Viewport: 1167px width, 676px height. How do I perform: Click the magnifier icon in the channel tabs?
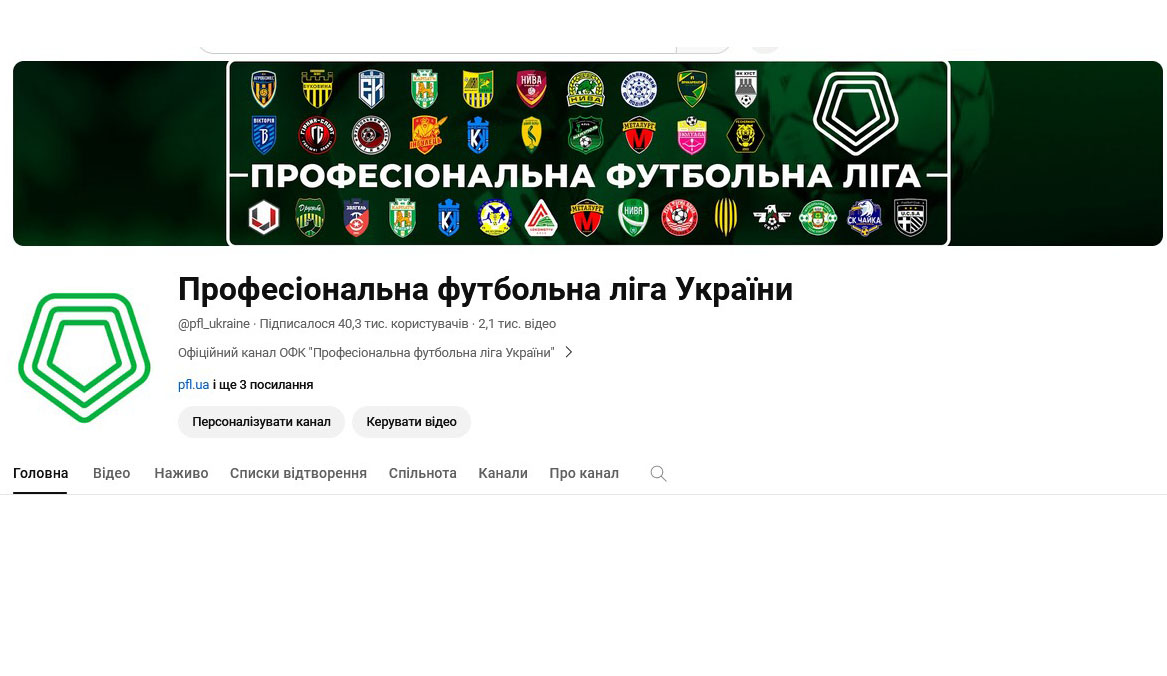tap(658, 474)
